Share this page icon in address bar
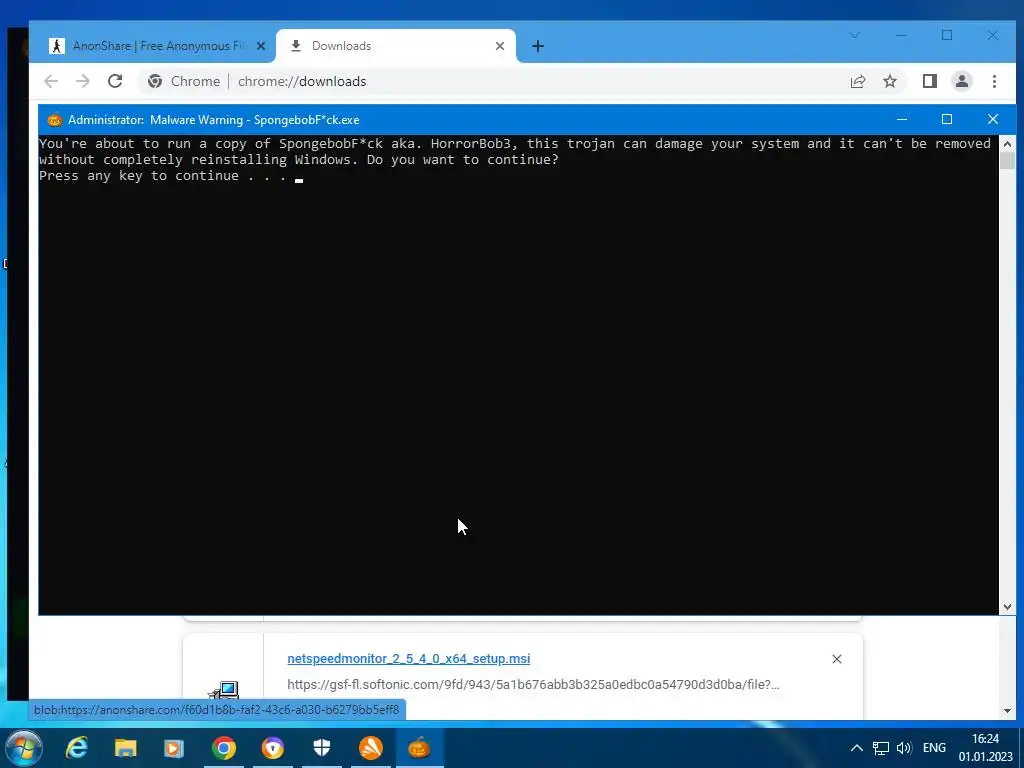The image size is (1024, 768). tap(857, 81)
